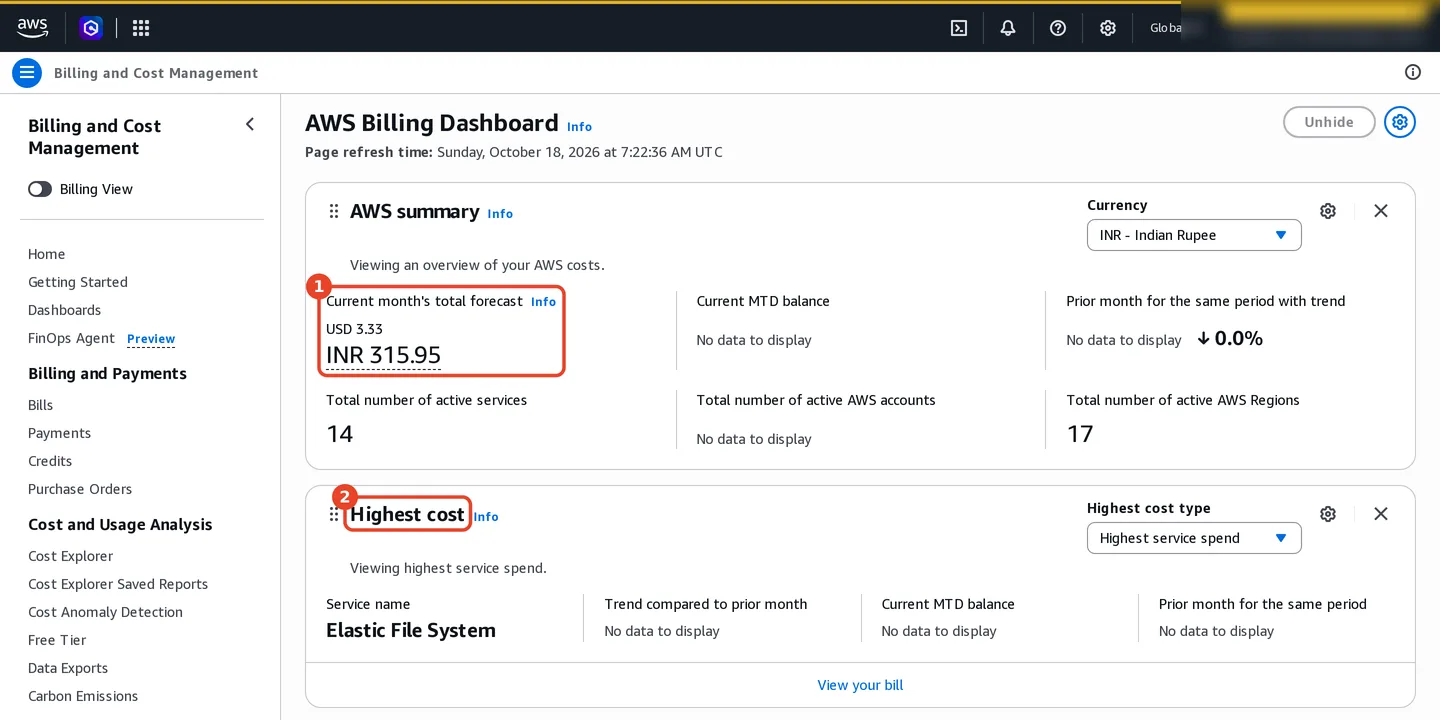Open AWS summary widget settings gear
The height and width of the screenshot is (720, 1440).
1328,211
